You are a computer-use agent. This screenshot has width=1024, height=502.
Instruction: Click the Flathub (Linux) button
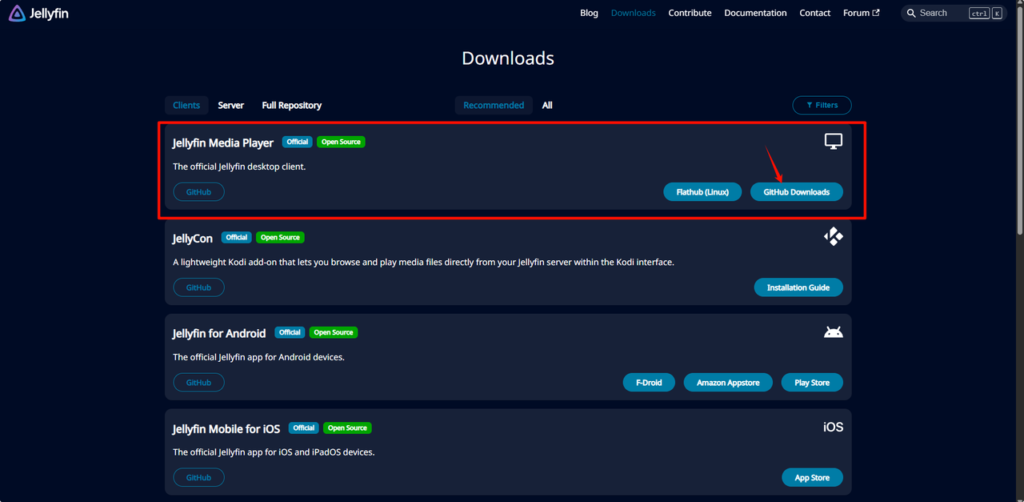tap(702, 192)
